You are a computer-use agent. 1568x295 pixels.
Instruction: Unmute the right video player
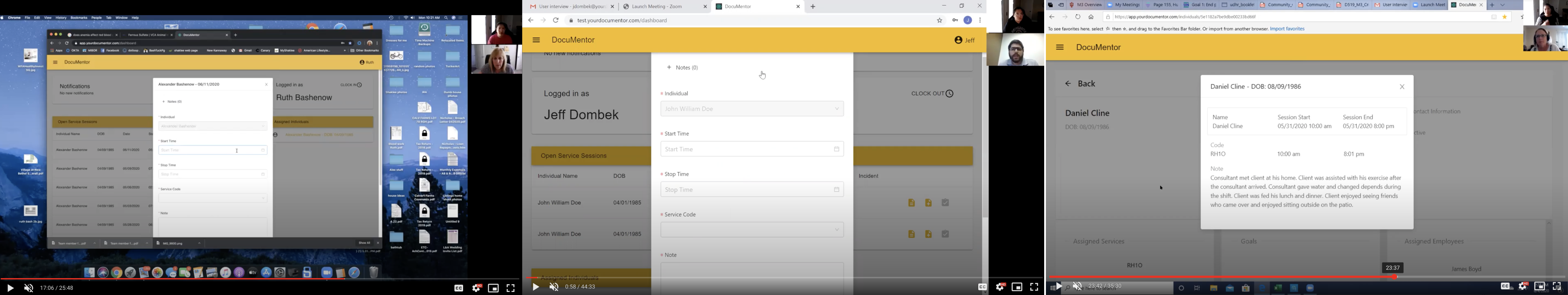1078,286
